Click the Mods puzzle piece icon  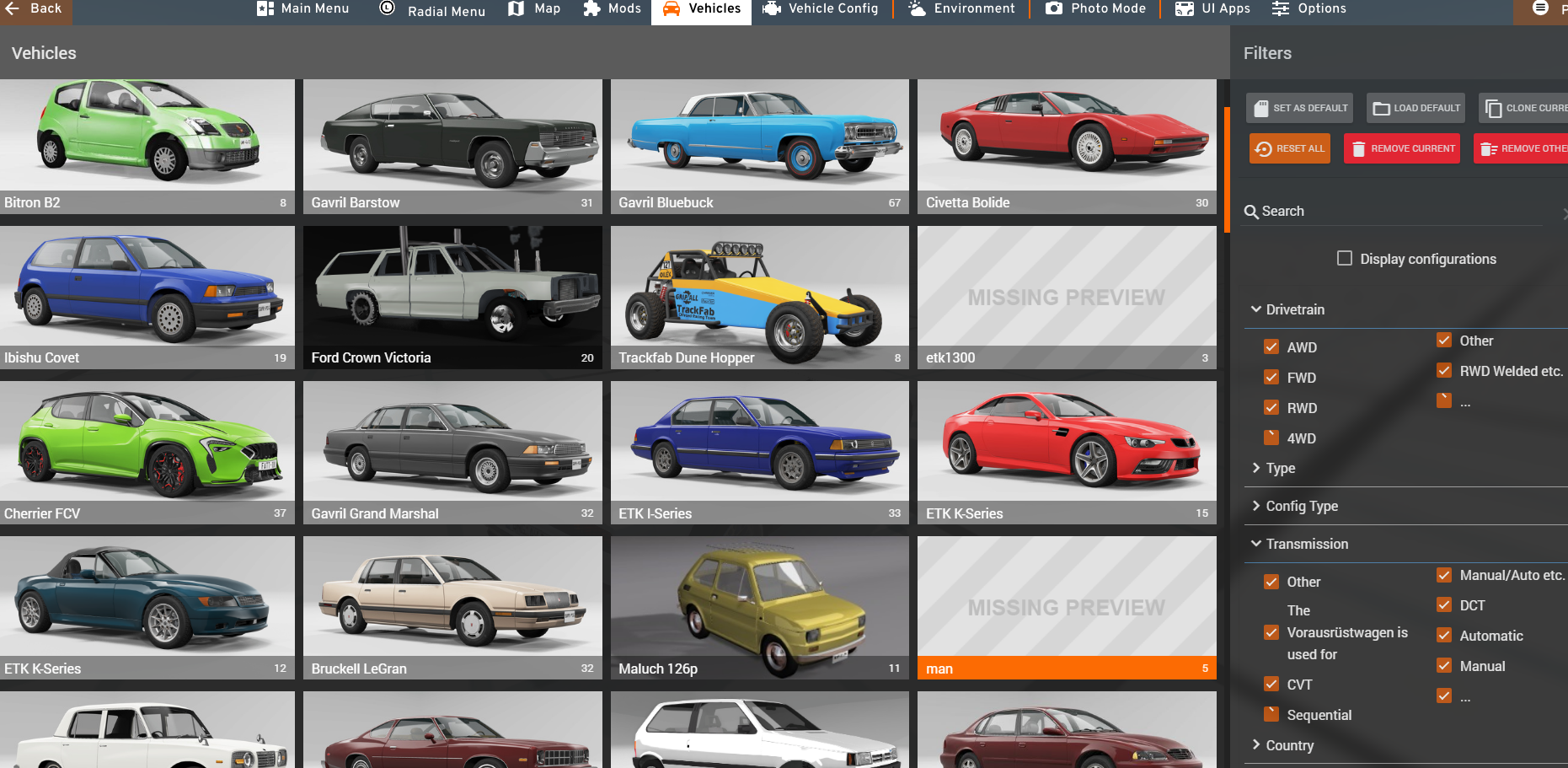(x=592, y=8)
